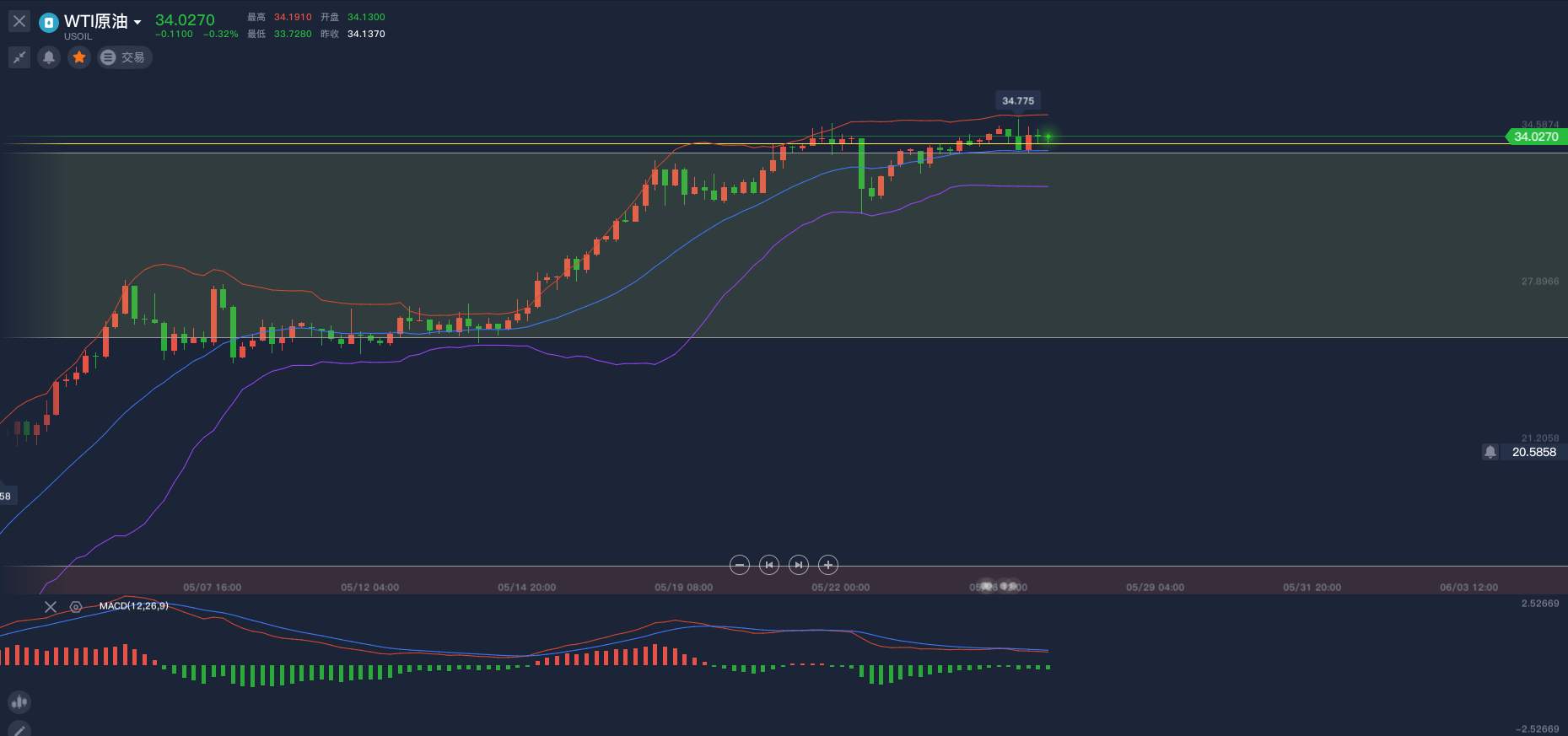Screen dimensions: 1568x736
Task: Zoom in chart with plus button
Action: (x=828, y=565)
